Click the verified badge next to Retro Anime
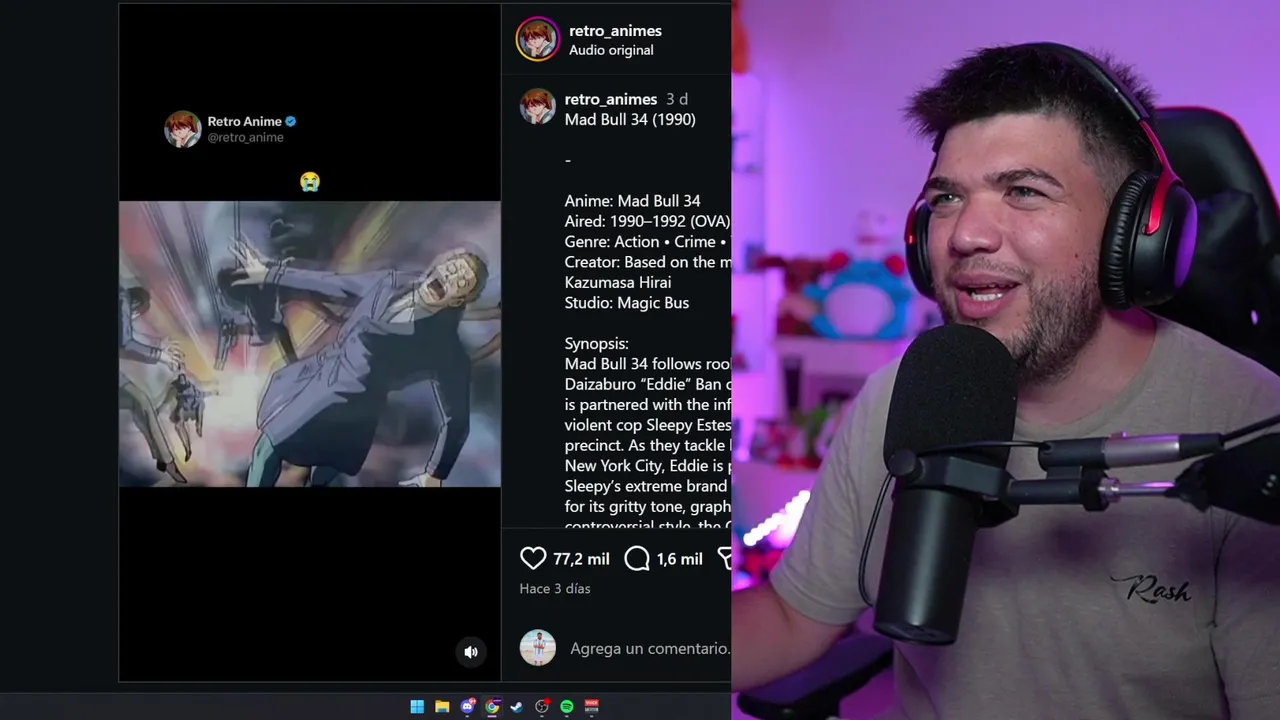The width and height of the screenshot is (1280, 720). tap(291, 121)
